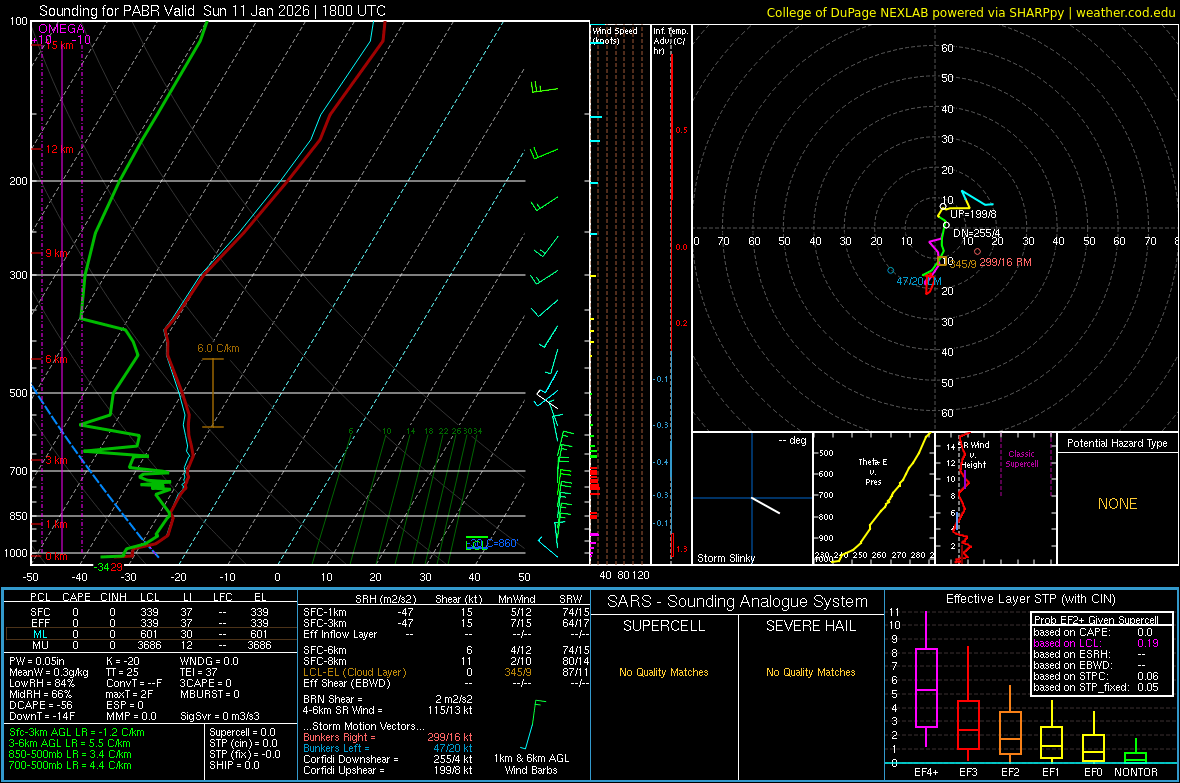This screenshot has width=1180, height=783.
Task: Click the 'TT = 25' index value
Action: [x=123, y=672]
